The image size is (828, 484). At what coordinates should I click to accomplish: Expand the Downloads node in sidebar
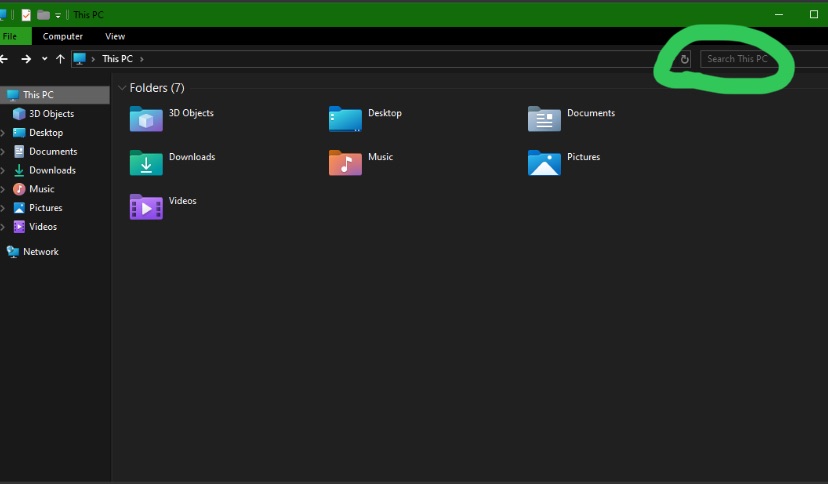point(3,170)
